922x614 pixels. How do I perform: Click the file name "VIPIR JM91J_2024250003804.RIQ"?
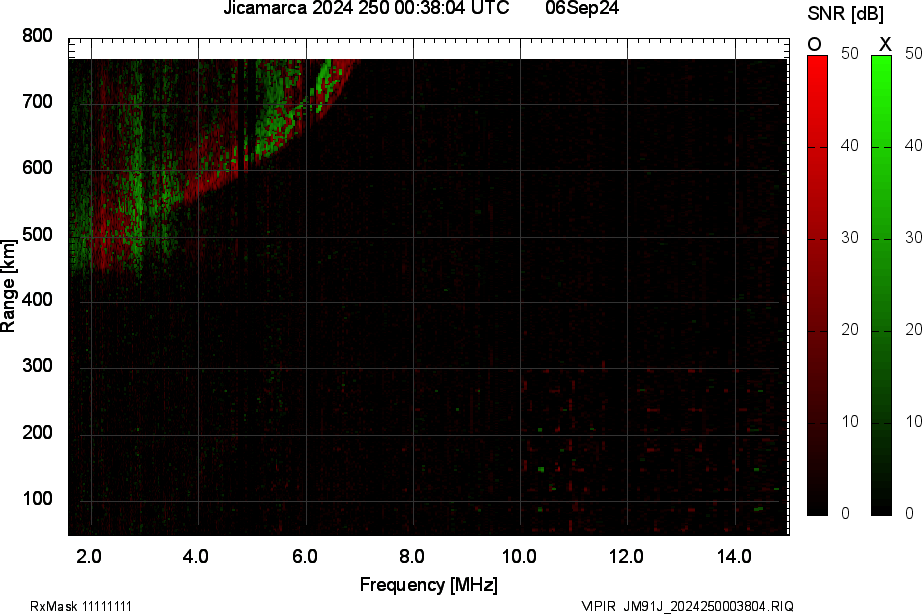pyautogui.click(x=687, y=606)
